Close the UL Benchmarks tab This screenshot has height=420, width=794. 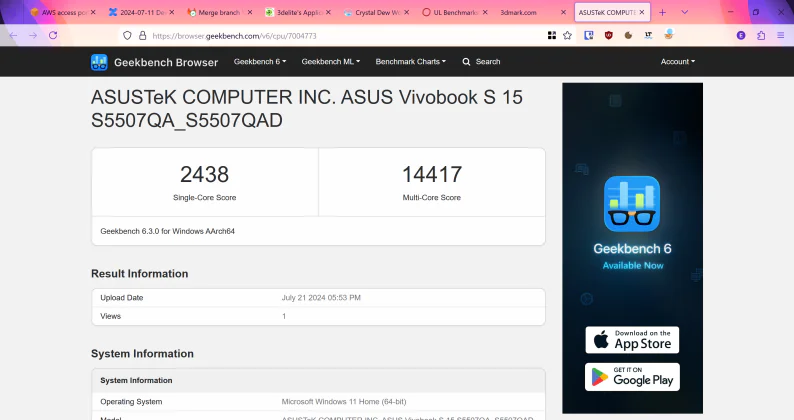485,12
